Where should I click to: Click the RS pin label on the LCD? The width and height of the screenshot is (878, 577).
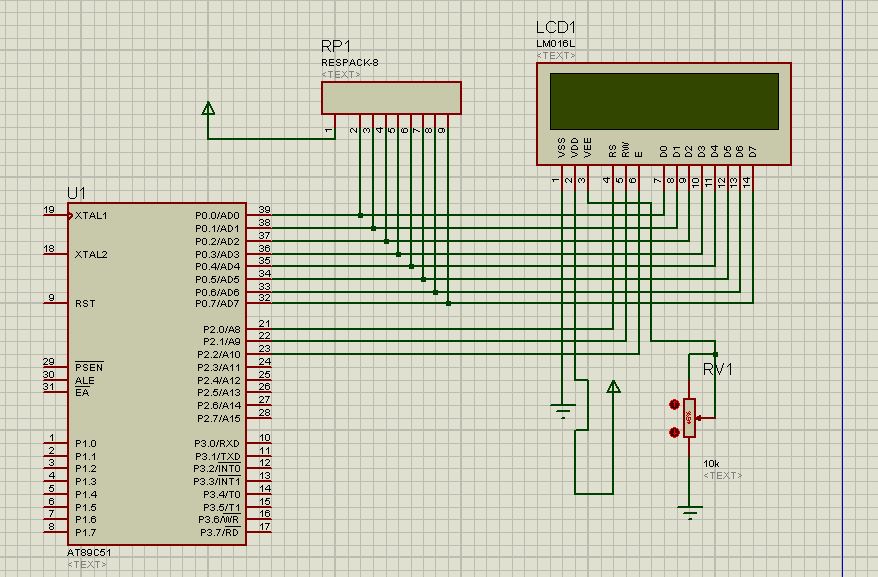(613, 151)
